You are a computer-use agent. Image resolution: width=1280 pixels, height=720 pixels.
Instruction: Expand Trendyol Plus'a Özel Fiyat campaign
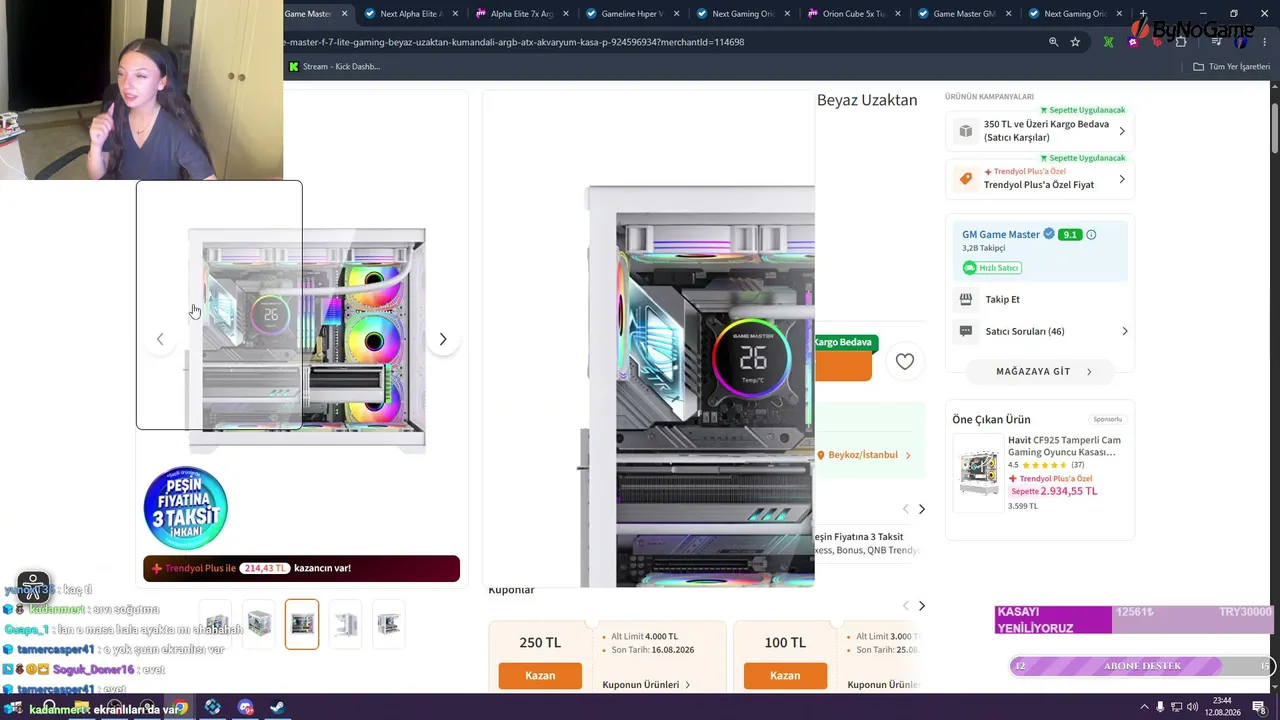coord(1122,179)
